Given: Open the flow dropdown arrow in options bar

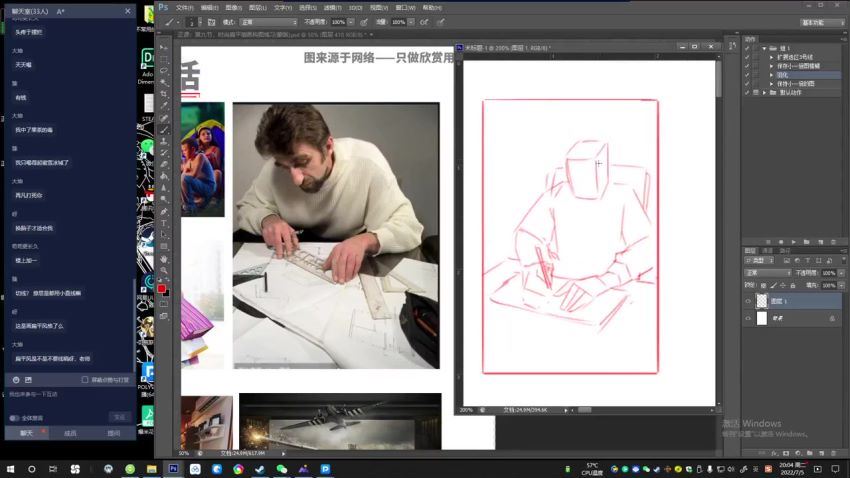Looking at the screenshot, I should pos(411,22).
